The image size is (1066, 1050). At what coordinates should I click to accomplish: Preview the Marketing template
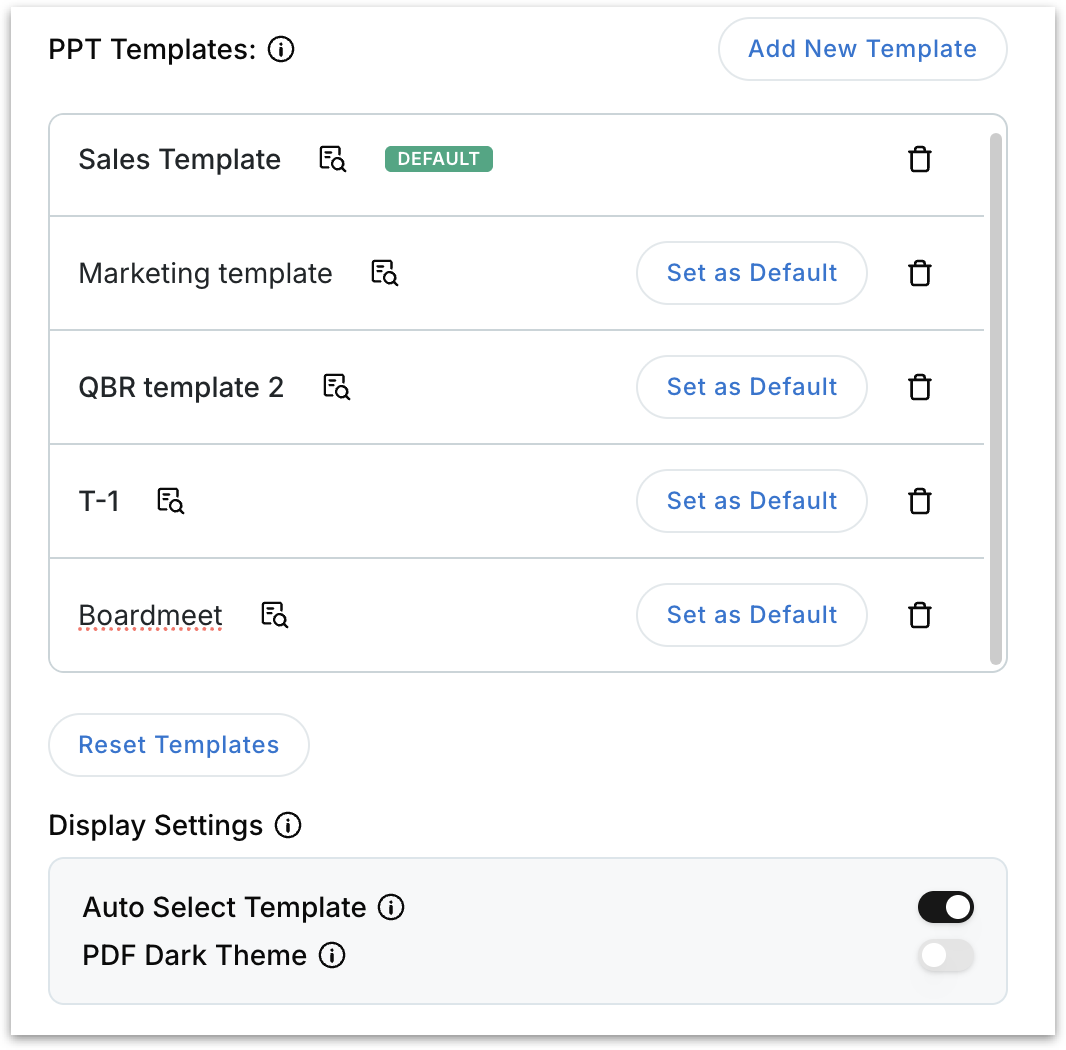click(x=384, y=273)
